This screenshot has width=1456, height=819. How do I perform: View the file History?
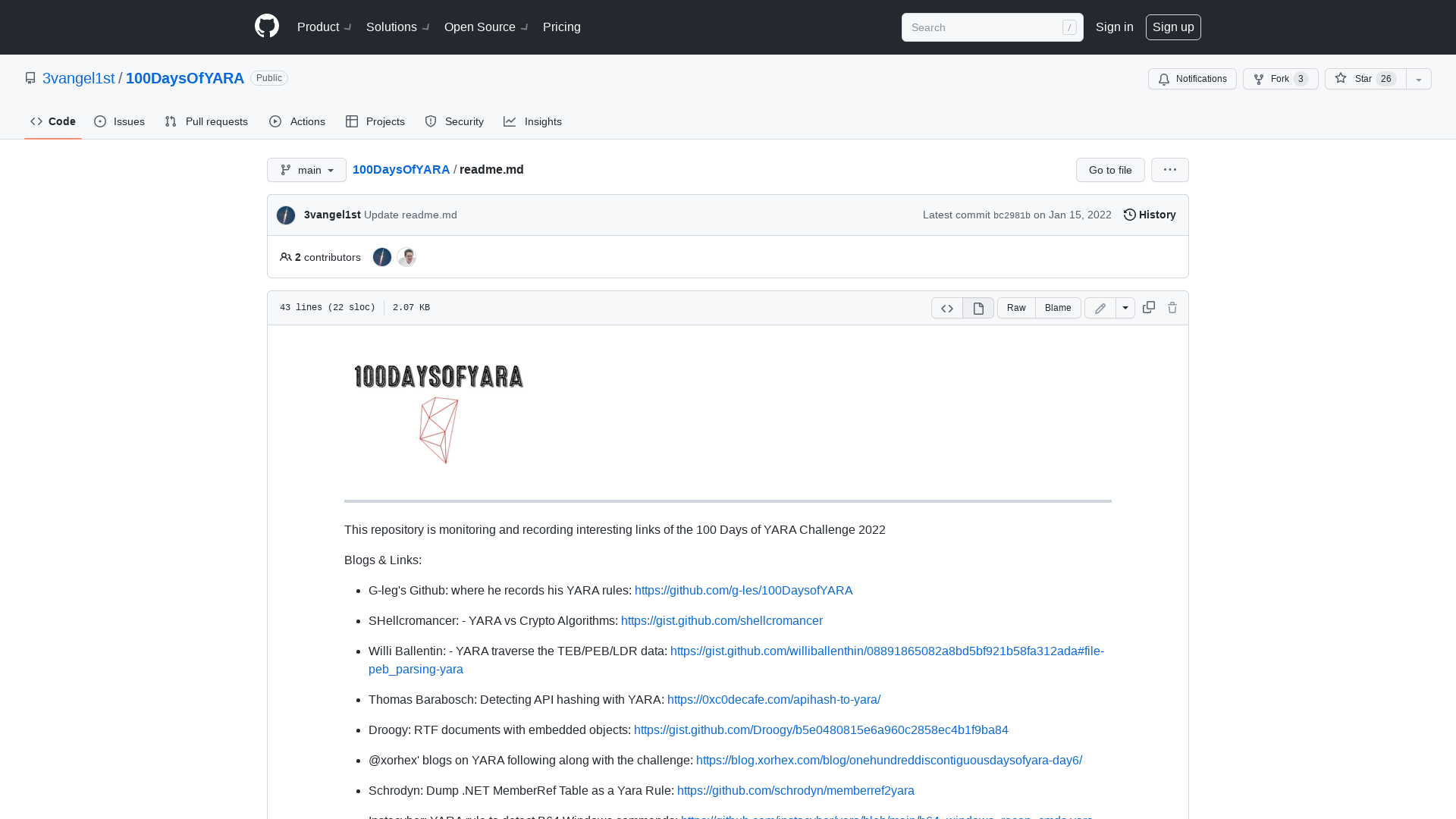pyautogui.click(x=1150, y=215)
